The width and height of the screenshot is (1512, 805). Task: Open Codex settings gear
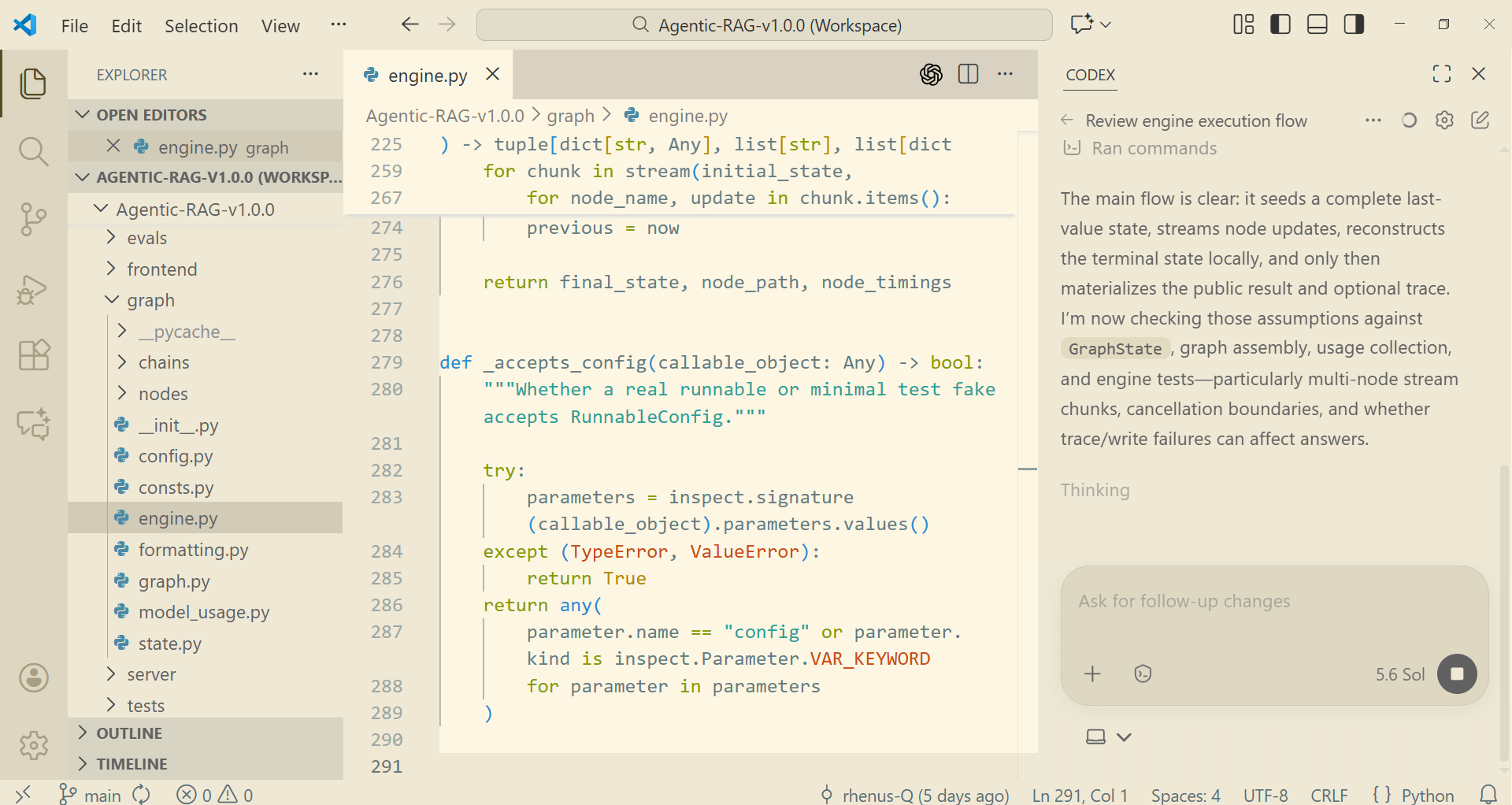point(1444,120)
